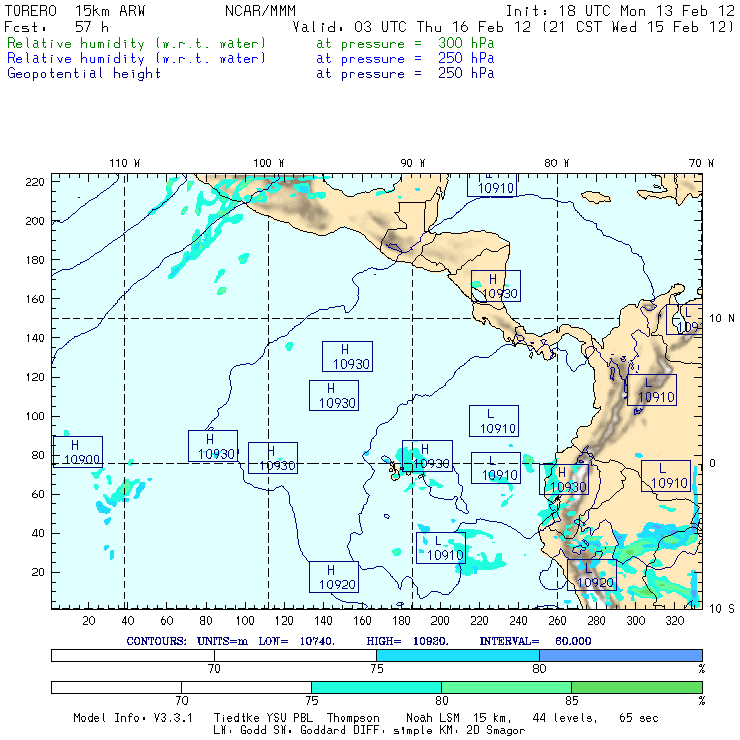Click the 'Tiedtke YSU PBL' model text

[x=263, y=718]
